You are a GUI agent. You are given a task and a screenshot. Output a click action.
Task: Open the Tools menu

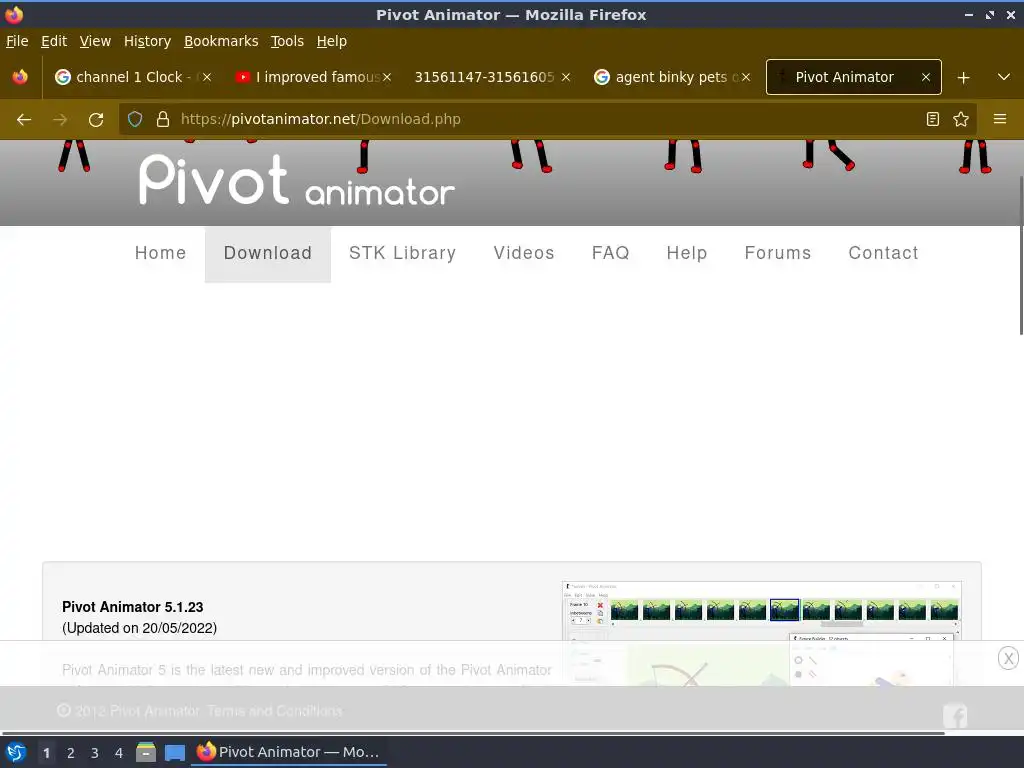[287, 41]
